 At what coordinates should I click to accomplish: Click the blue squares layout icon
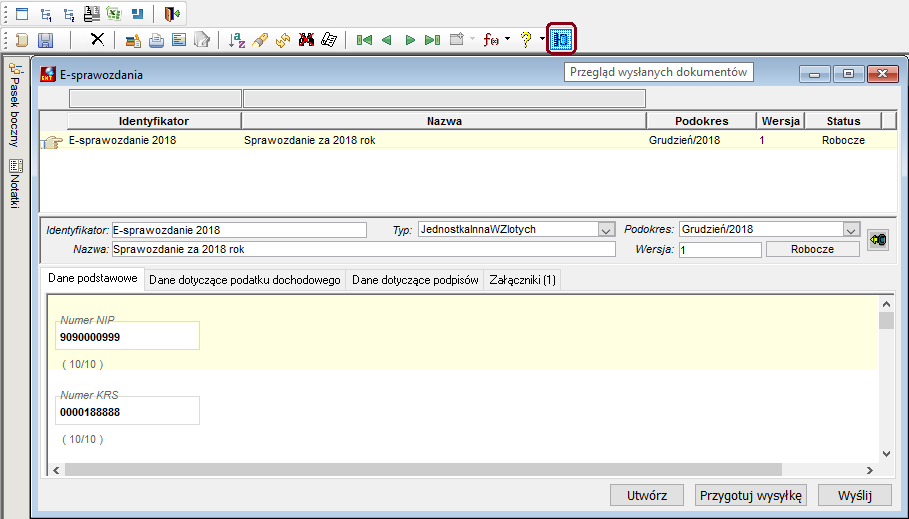(x=137, y=13)
